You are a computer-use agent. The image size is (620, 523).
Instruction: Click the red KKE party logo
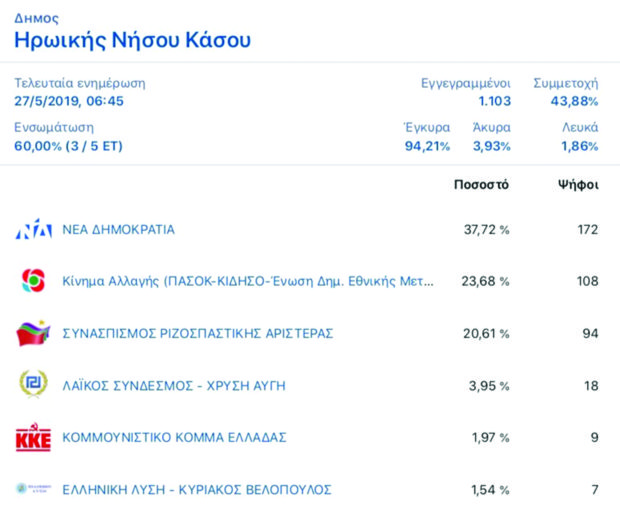click(33, 438)
